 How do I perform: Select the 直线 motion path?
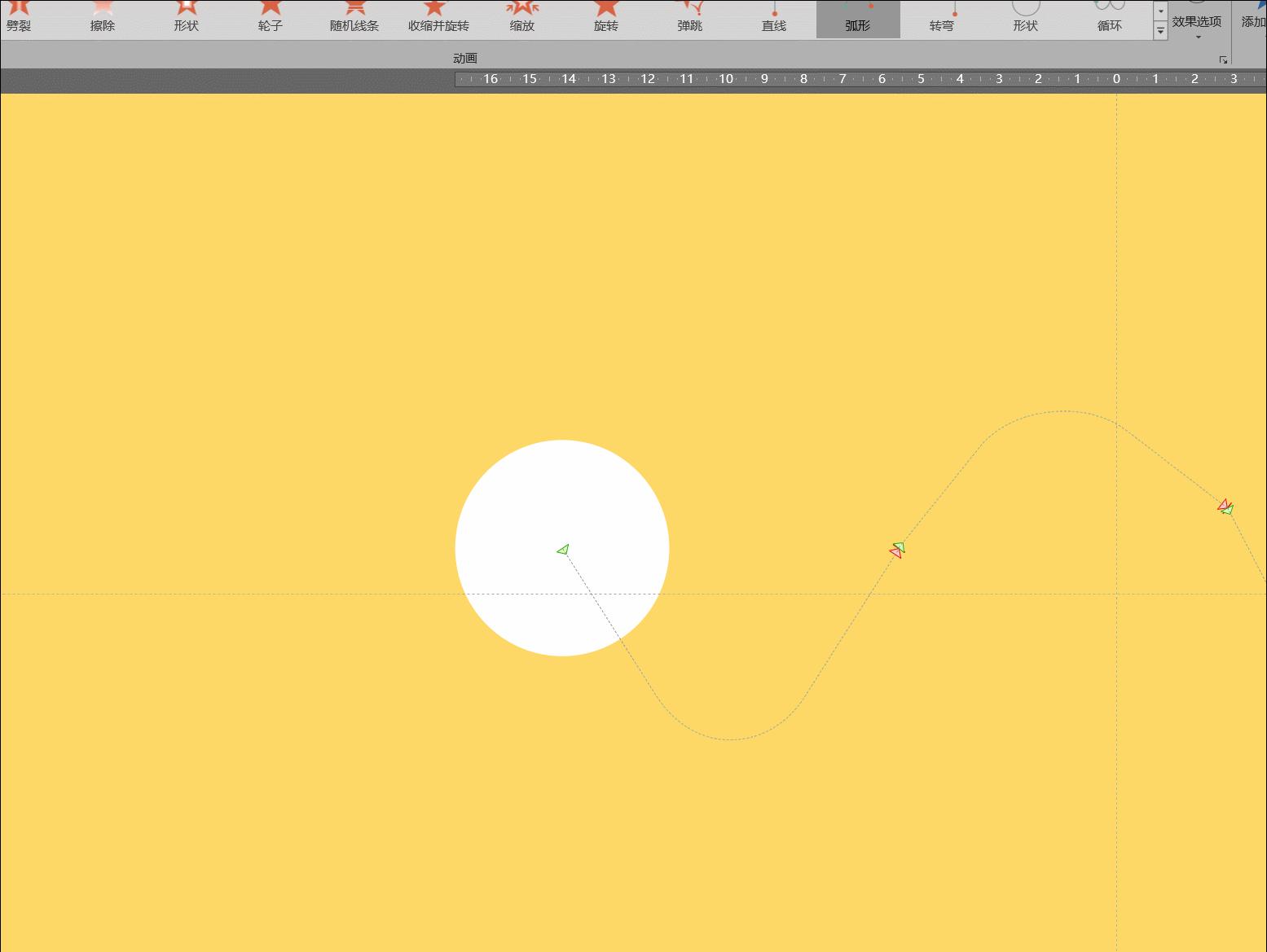774,18
